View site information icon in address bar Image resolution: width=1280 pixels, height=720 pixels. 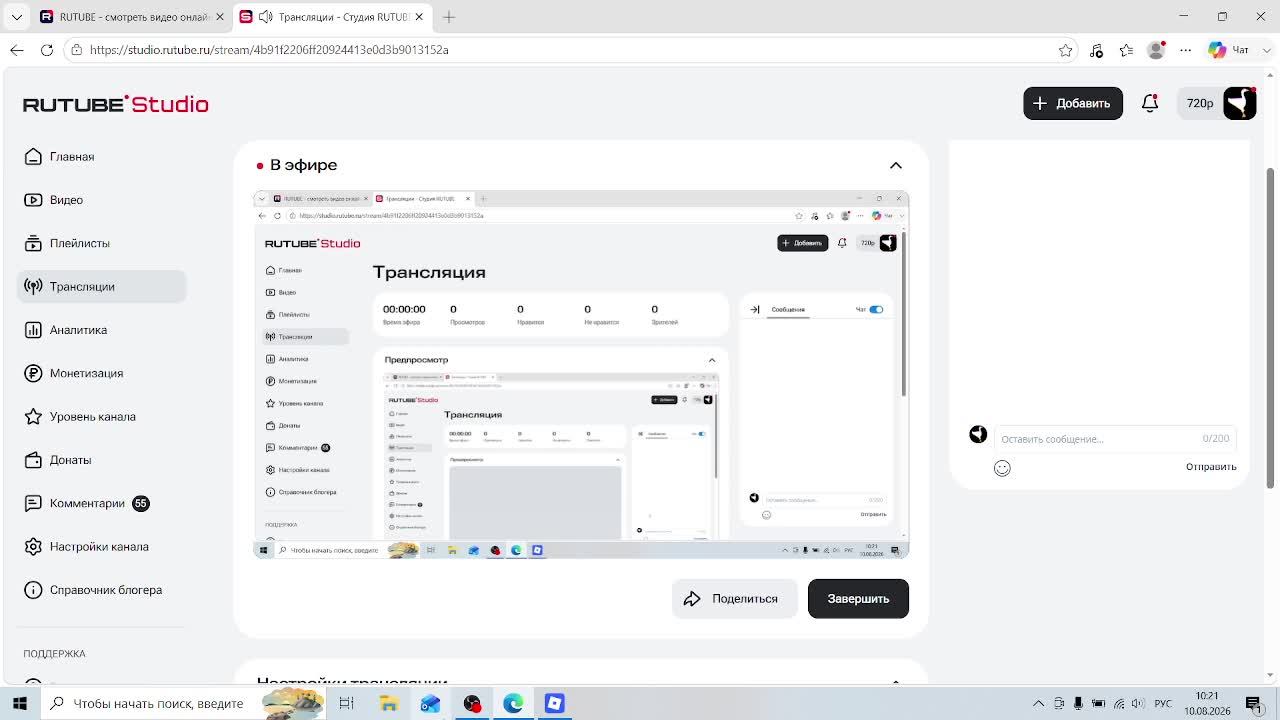[x=76, y=50]
